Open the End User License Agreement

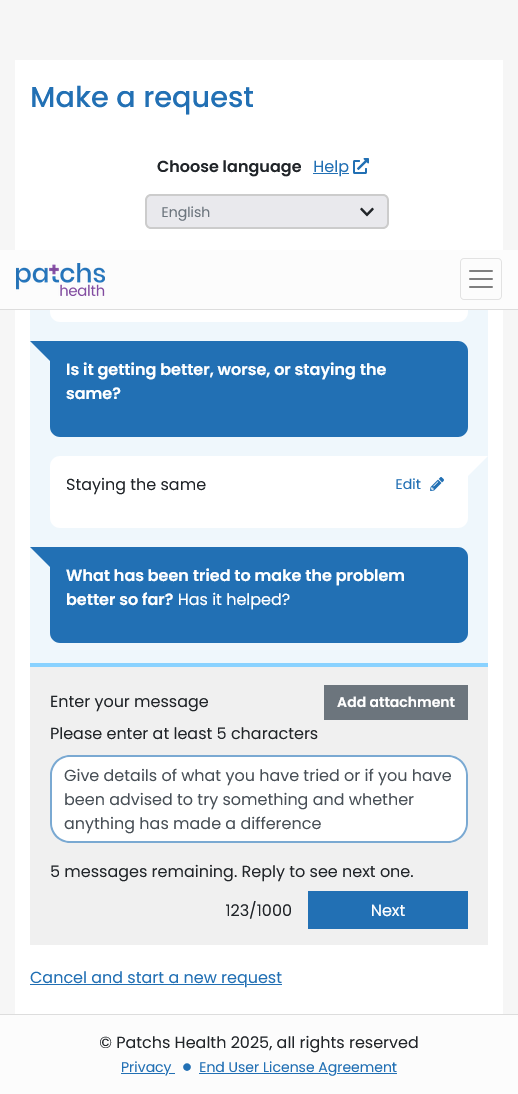[x=298, y=1067]
